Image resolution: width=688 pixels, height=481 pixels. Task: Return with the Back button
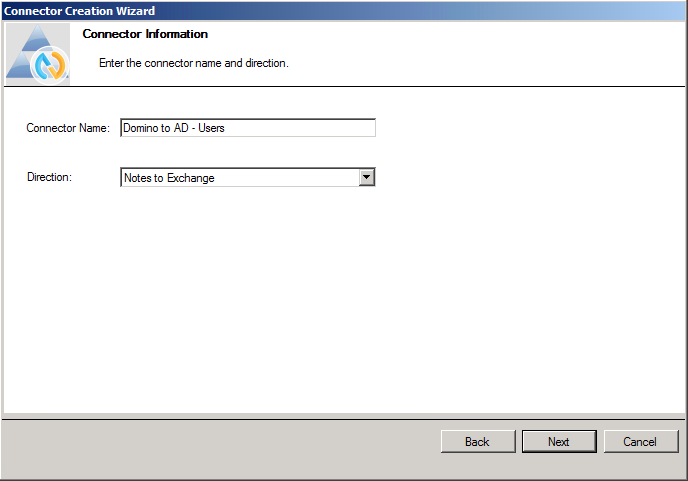(478, 442)
